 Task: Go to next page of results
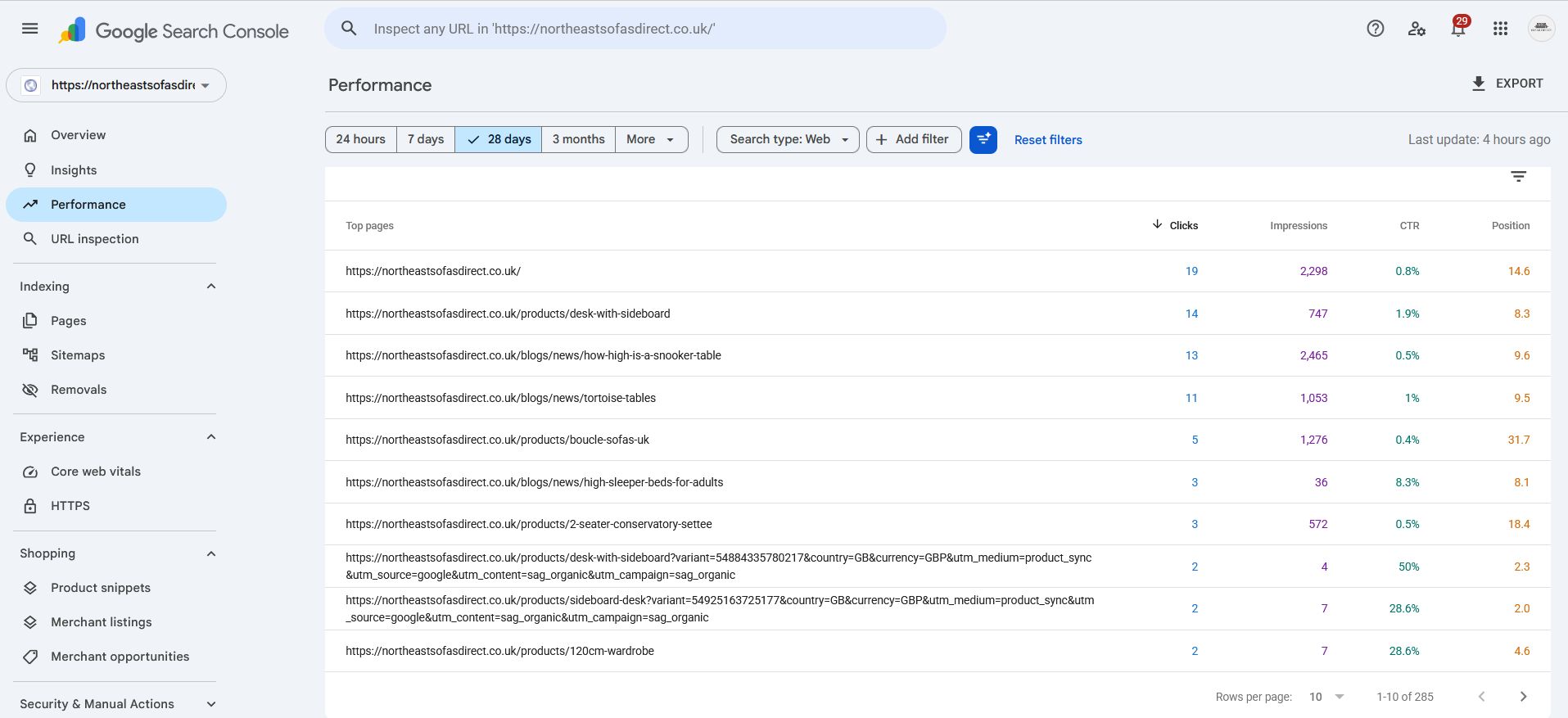[1524, 697]
